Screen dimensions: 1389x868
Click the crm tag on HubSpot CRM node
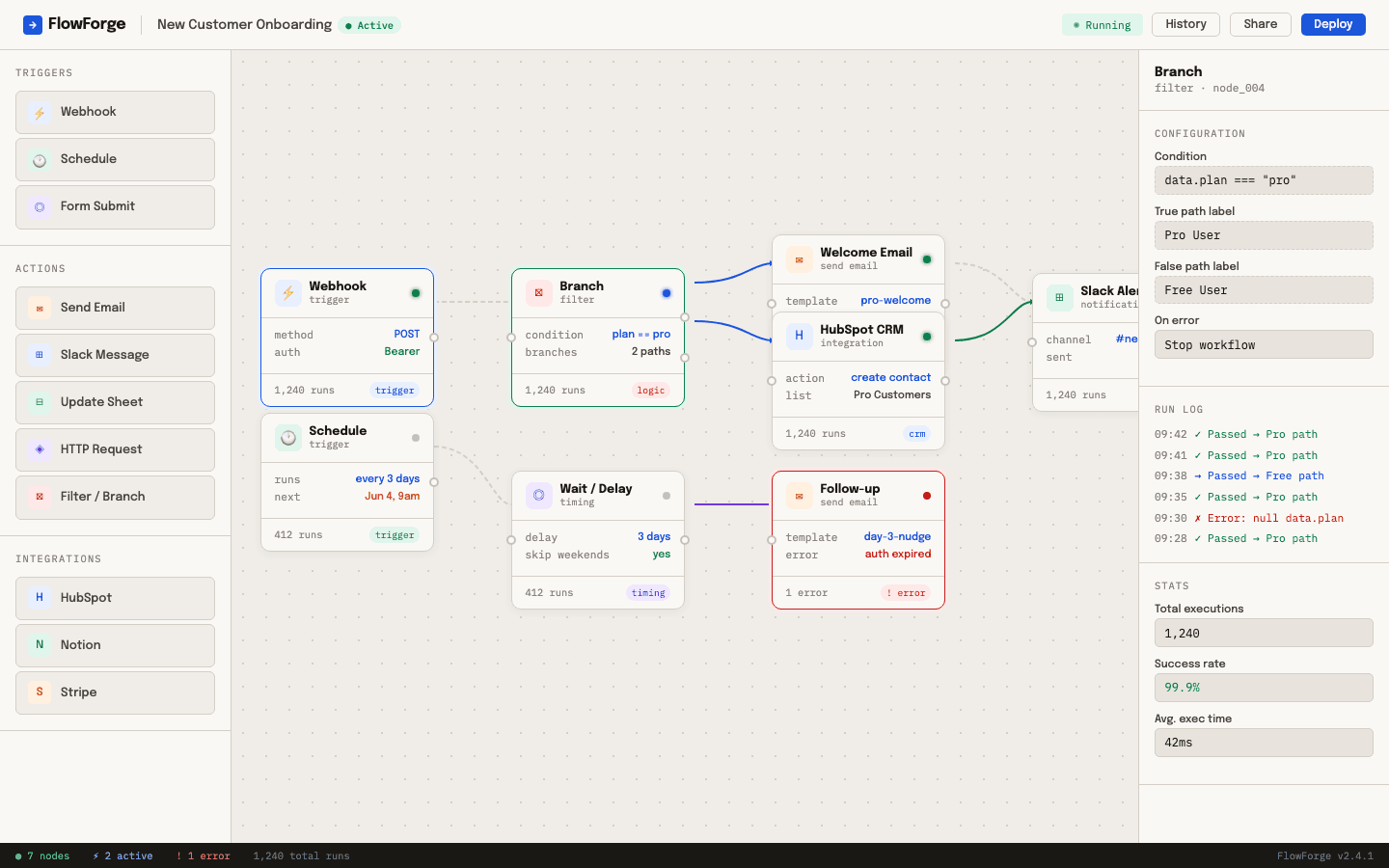pos(917,434)
